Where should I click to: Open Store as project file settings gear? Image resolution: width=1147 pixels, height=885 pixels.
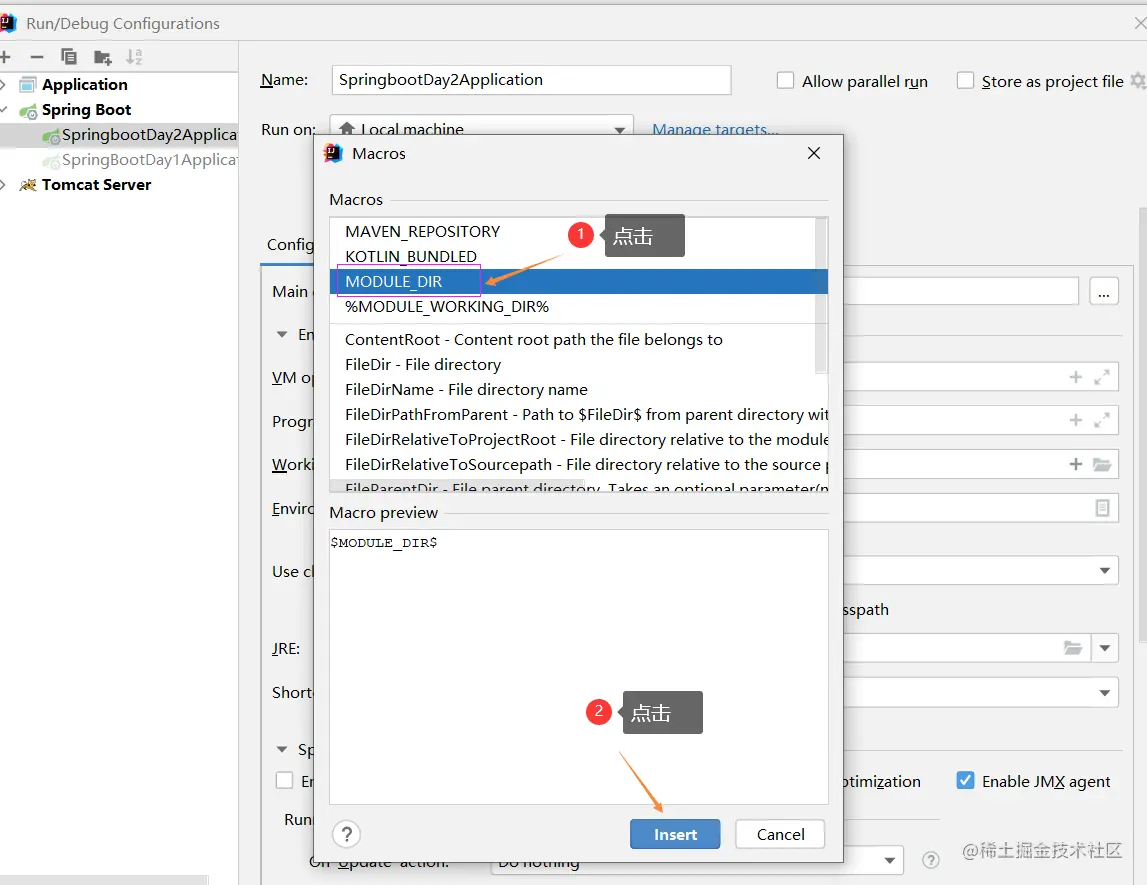pyautogui.click(x=1138, y=80)
